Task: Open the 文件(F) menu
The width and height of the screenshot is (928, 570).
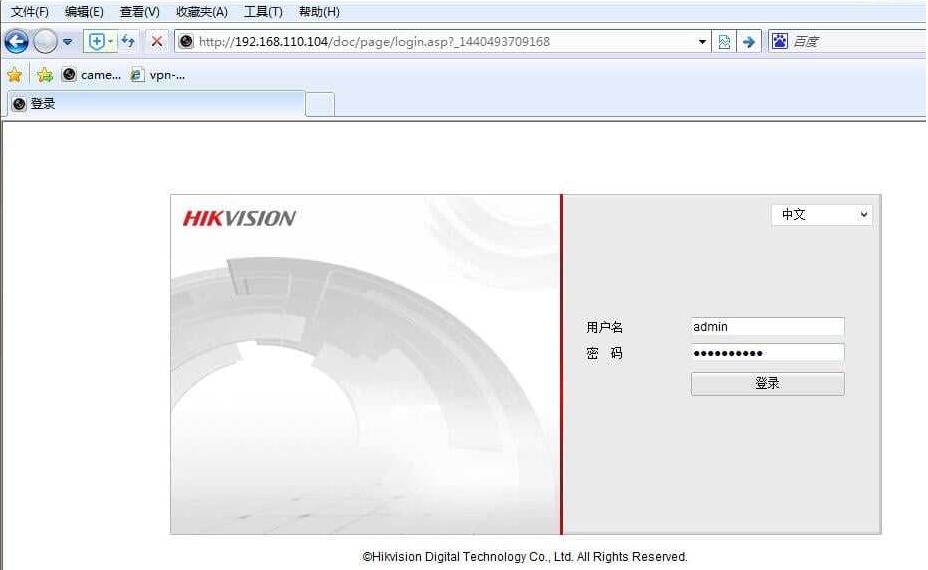Action: click(30, 12)
